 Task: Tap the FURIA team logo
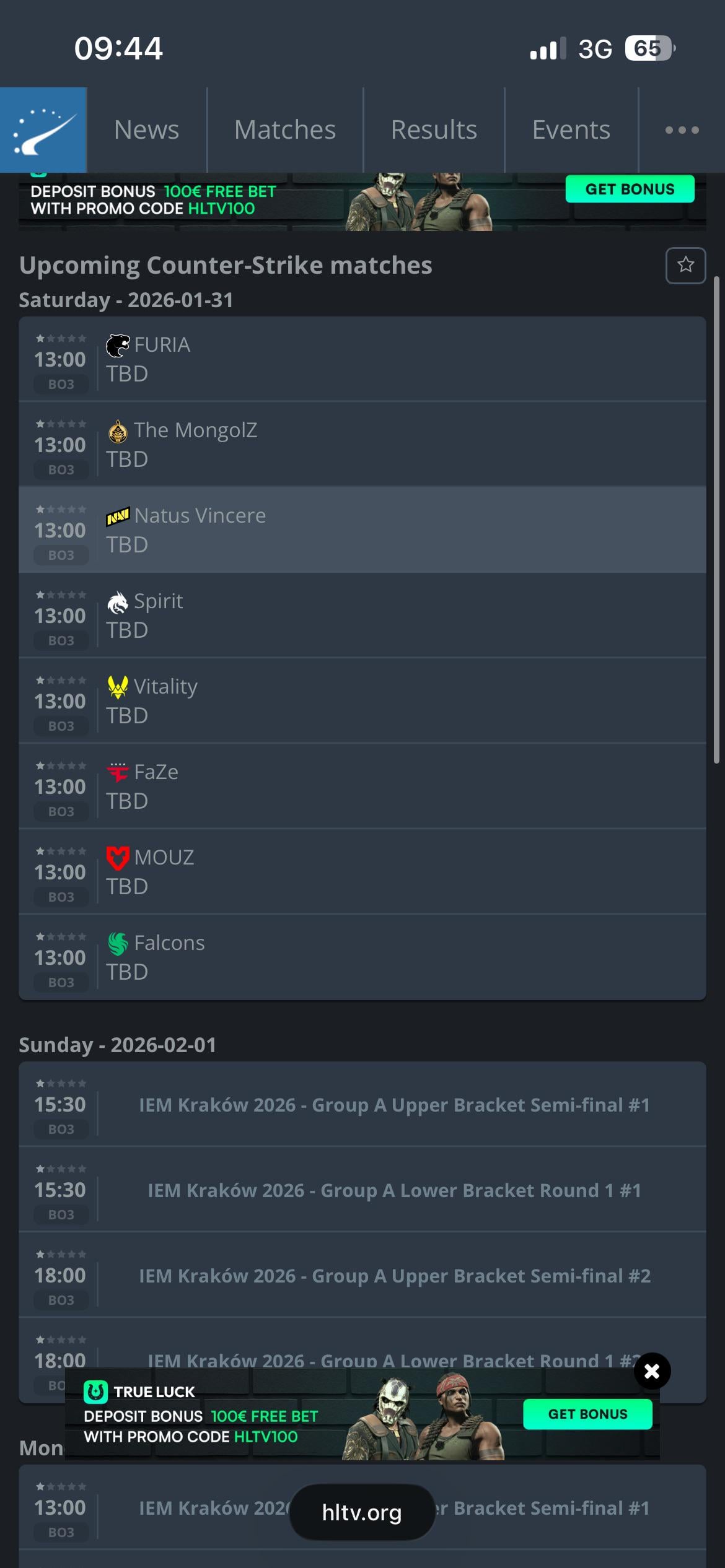point(118,346)
